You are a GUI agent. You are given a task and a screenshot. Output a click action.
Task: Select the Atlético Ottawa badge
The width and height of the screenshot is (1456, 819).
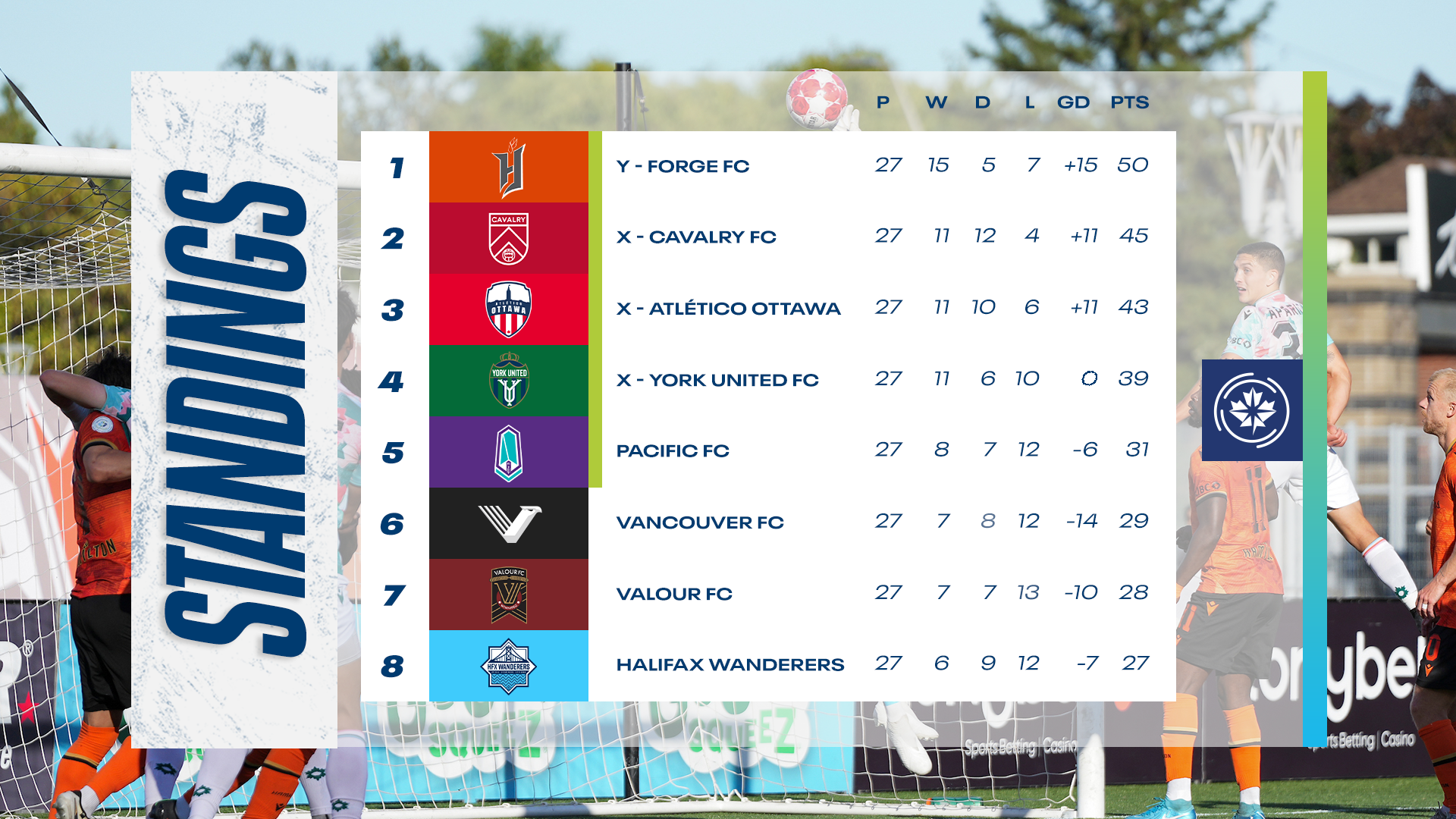(x=509, y=309)
